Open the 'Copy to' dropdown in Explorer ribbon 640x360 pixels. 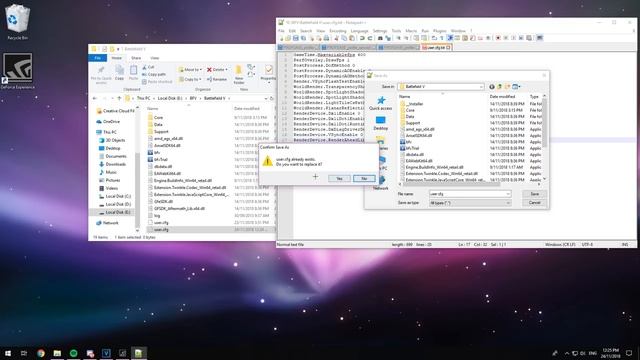190,79
